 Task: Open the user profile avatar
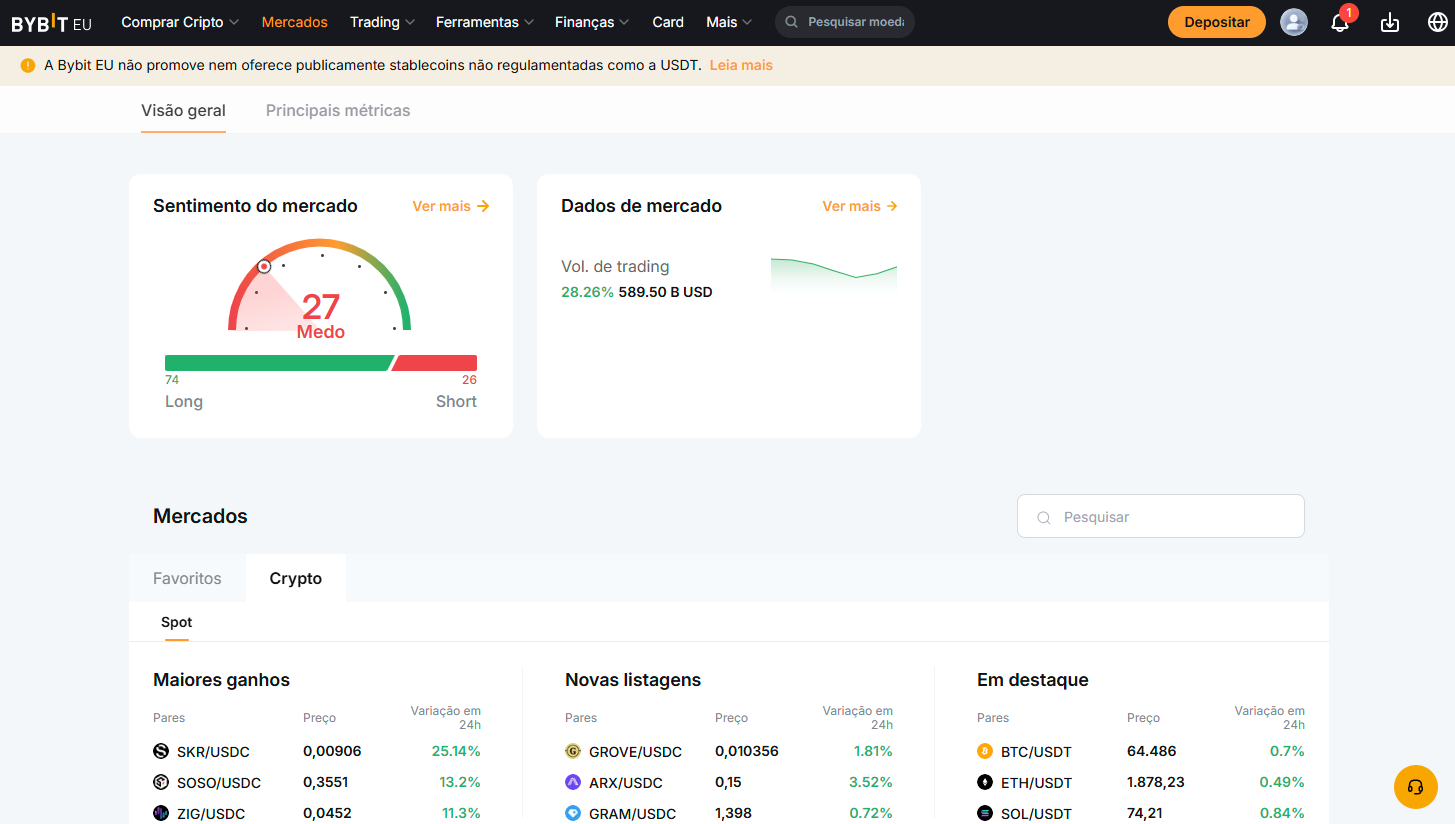[1294, 22]
